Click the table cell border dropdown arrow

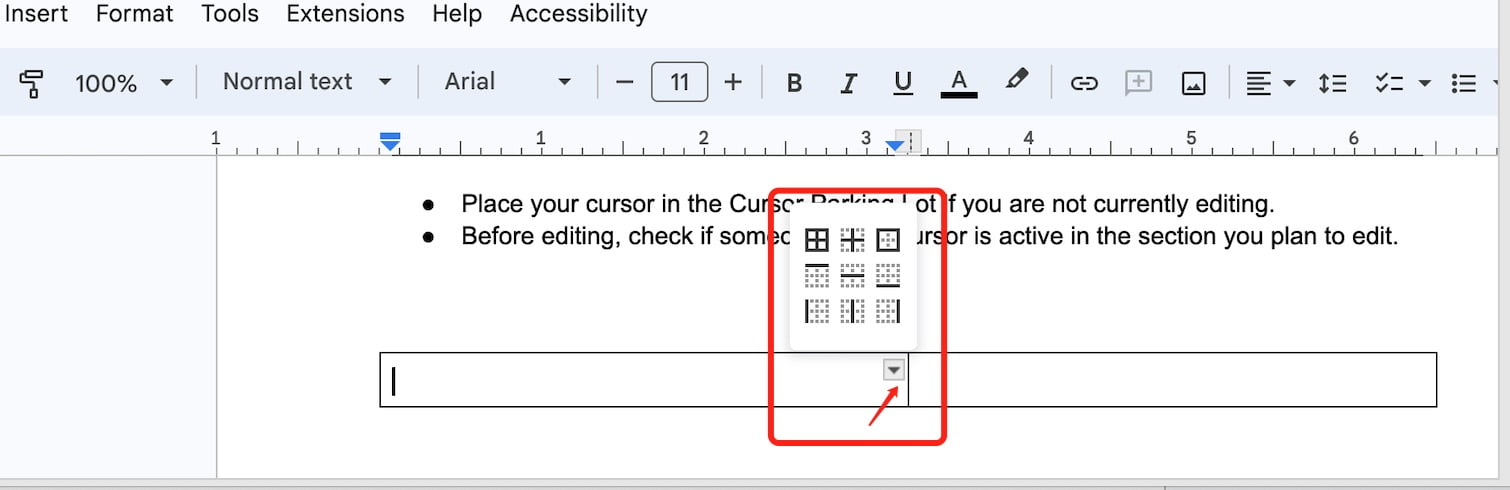(x=894, y=370)
